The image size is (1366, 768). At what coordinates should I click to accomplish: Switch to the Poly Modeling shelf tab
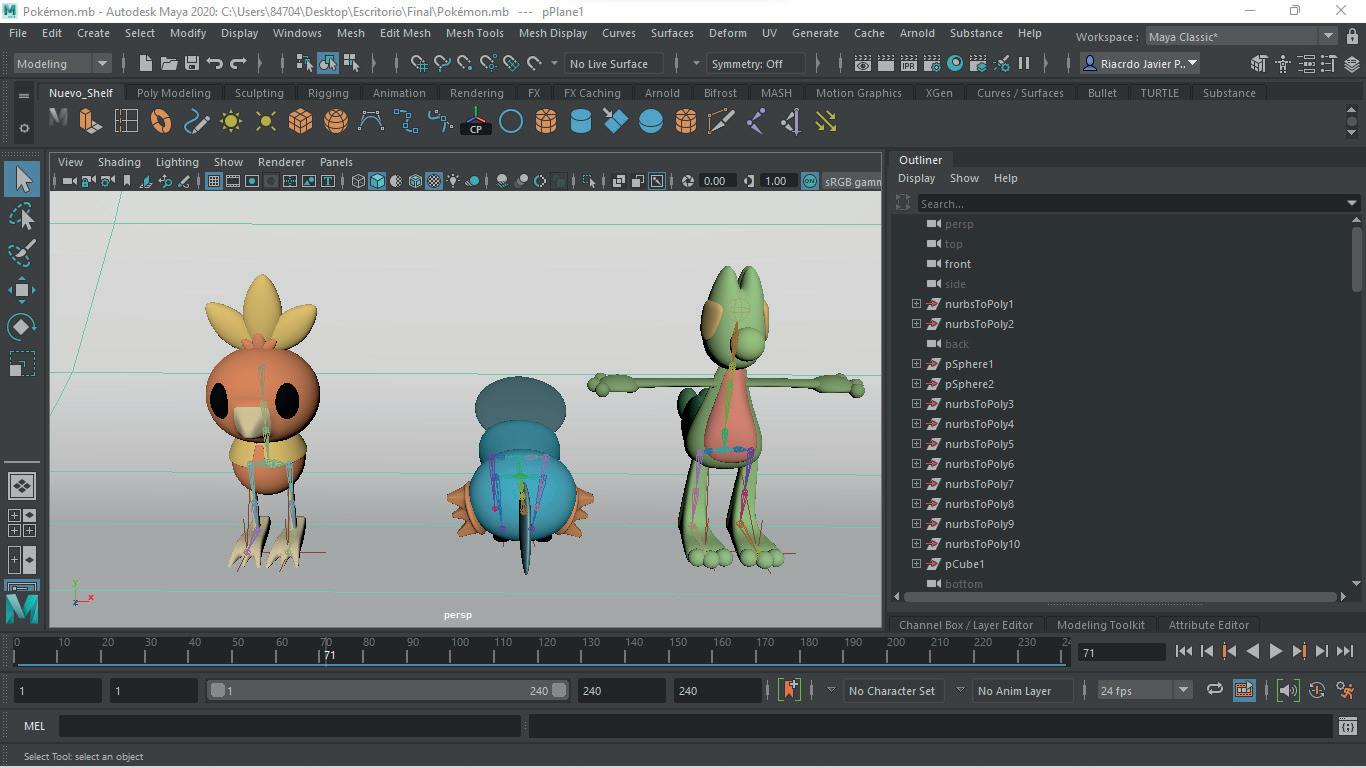[173, 93]
